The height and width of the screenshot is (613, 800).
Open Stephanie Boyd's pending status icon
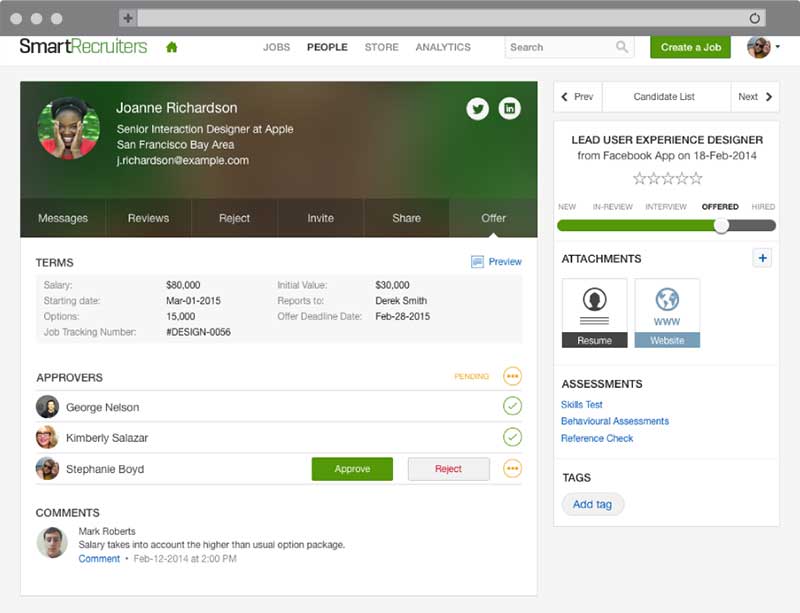point(512,469)
